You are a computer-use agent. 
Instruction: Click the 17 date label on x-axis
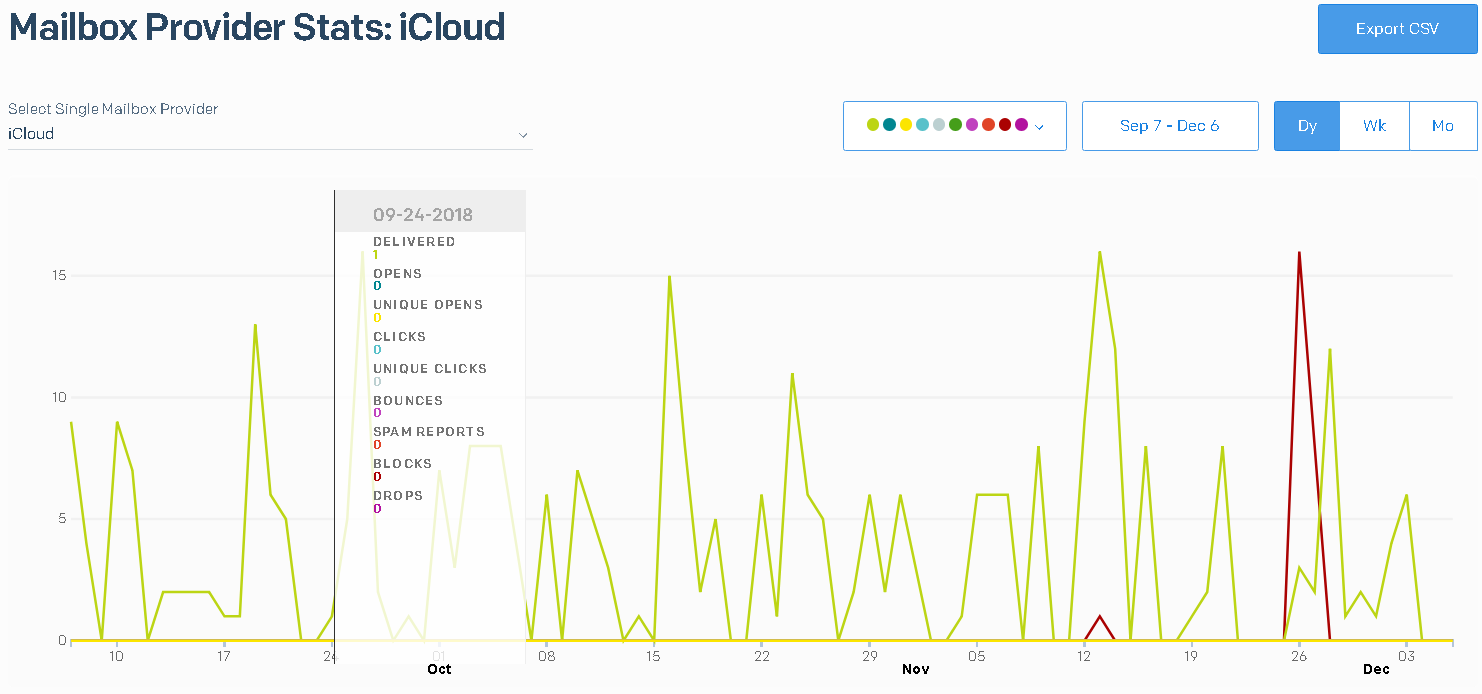click(224, 656)
